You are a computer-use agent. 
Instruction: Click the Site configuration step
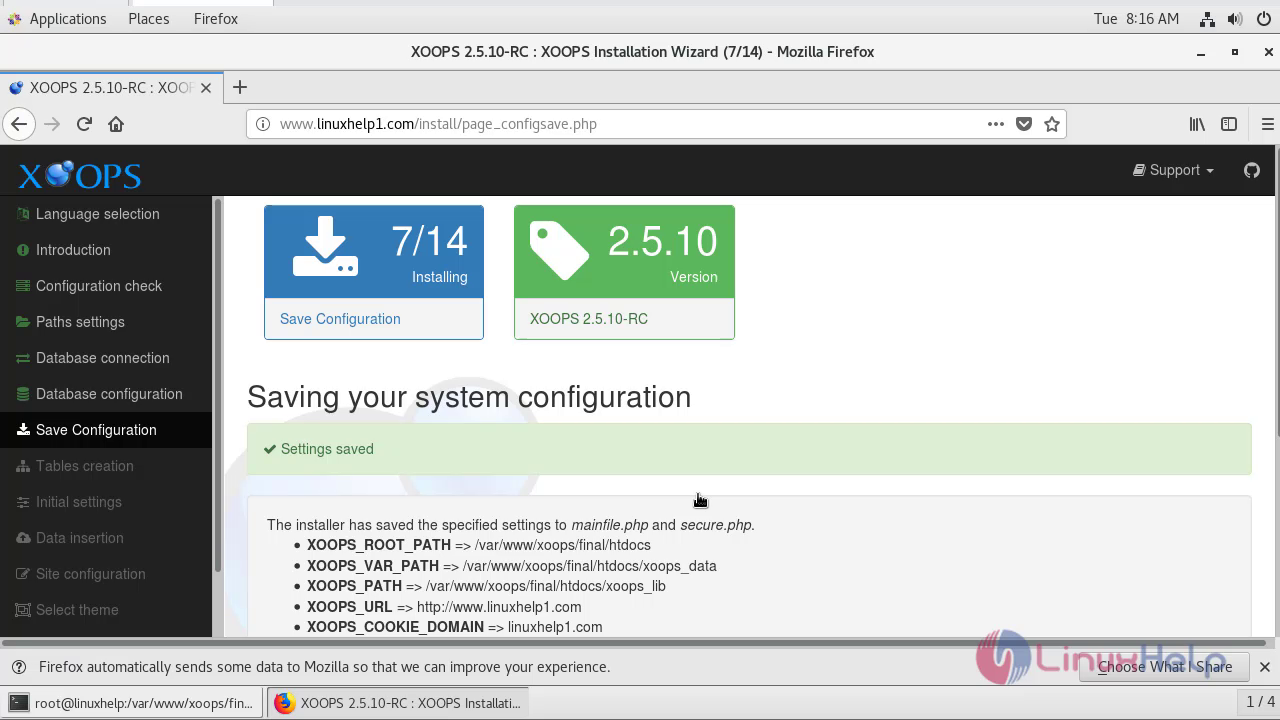pyautogui.click(x=90, y=574)
